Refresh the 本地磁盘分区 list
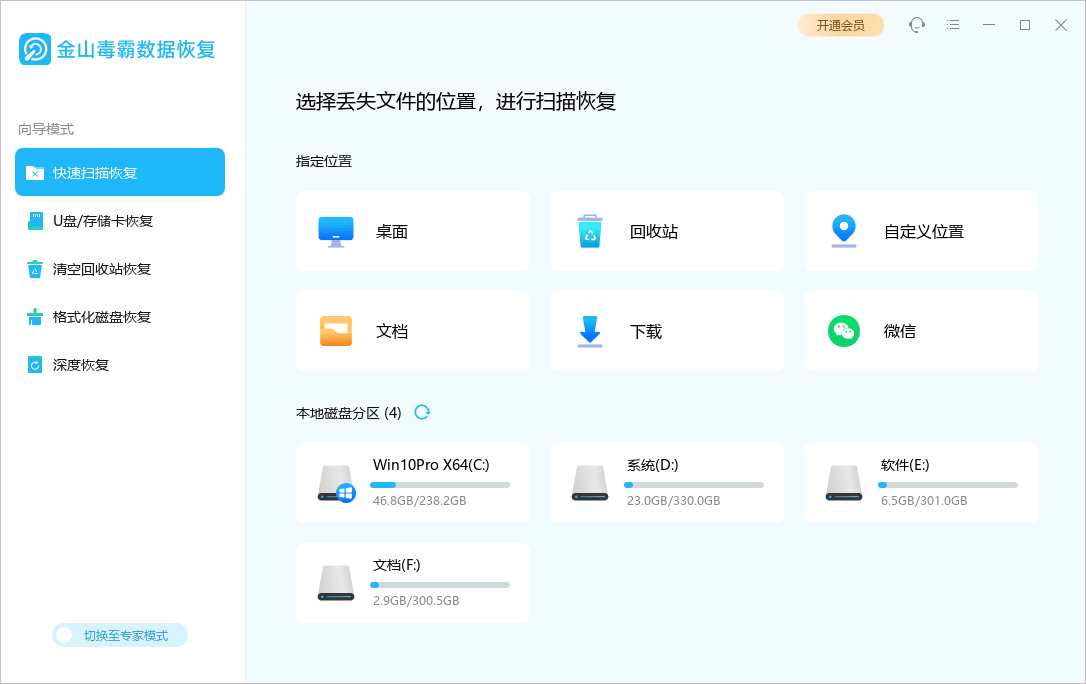 click(422, 413)
